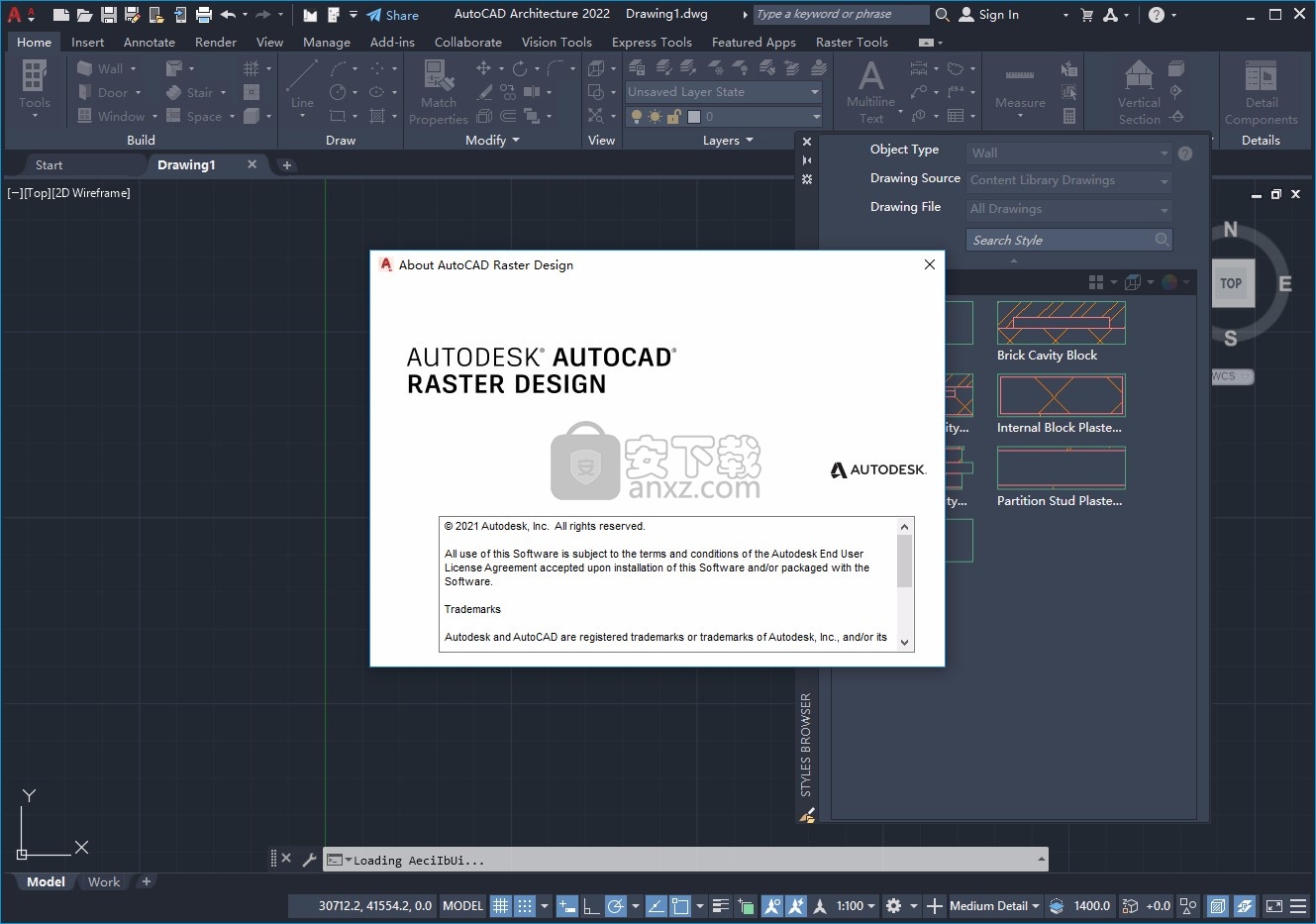Click the Move tool in Modify panel
Image resolution: width=1316 pixels, height=924 pixels.
483,68
